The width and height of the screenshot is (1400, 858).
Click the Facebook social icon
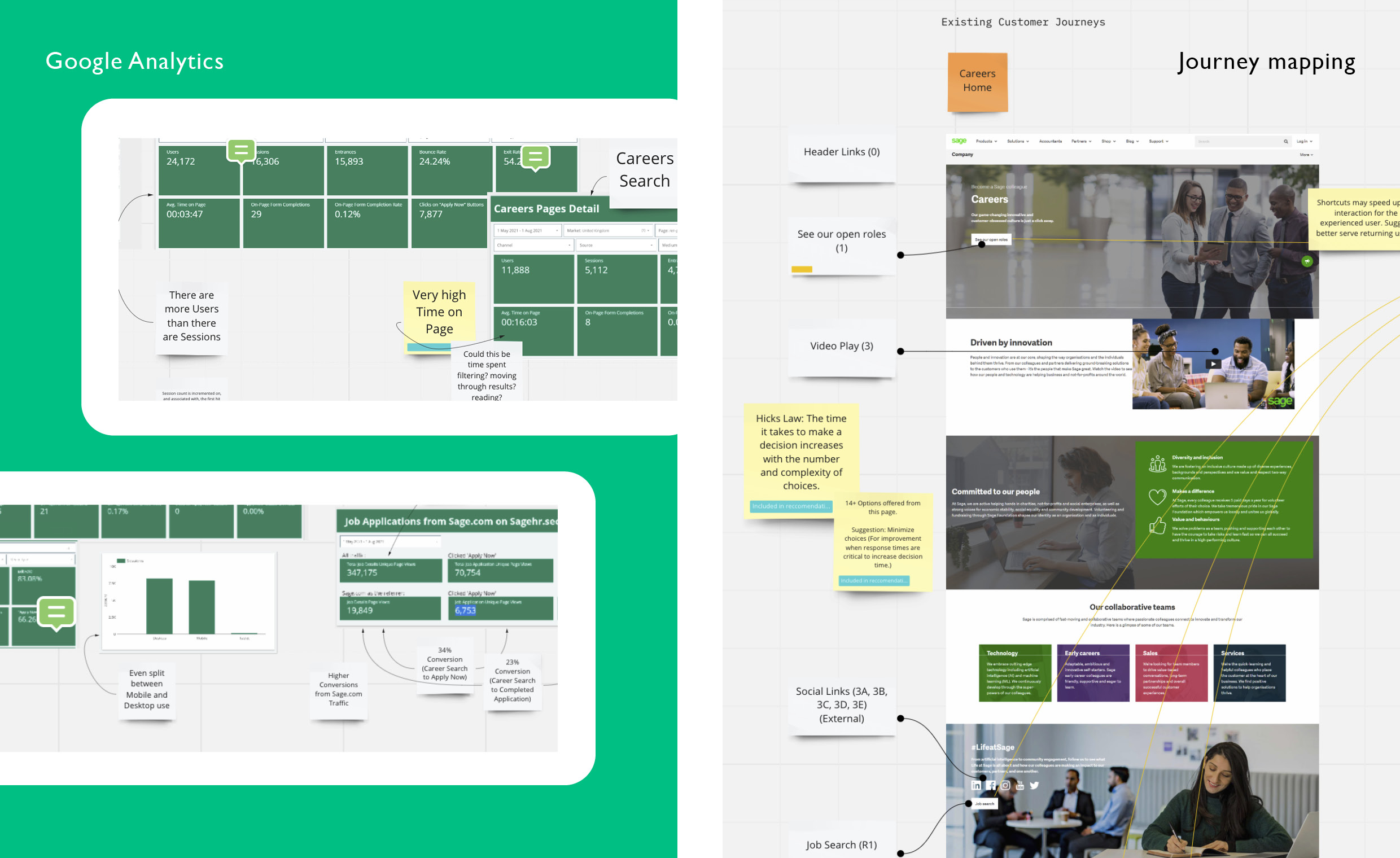click(x=990, y=785)
